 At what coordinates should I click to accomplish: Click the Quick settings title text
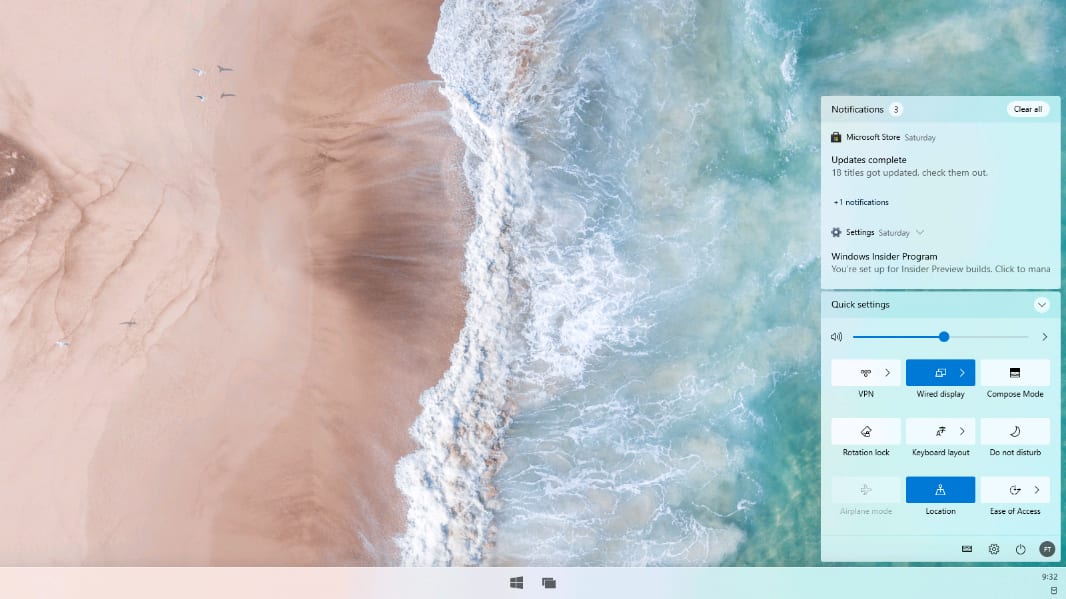(x=860, y=305)
